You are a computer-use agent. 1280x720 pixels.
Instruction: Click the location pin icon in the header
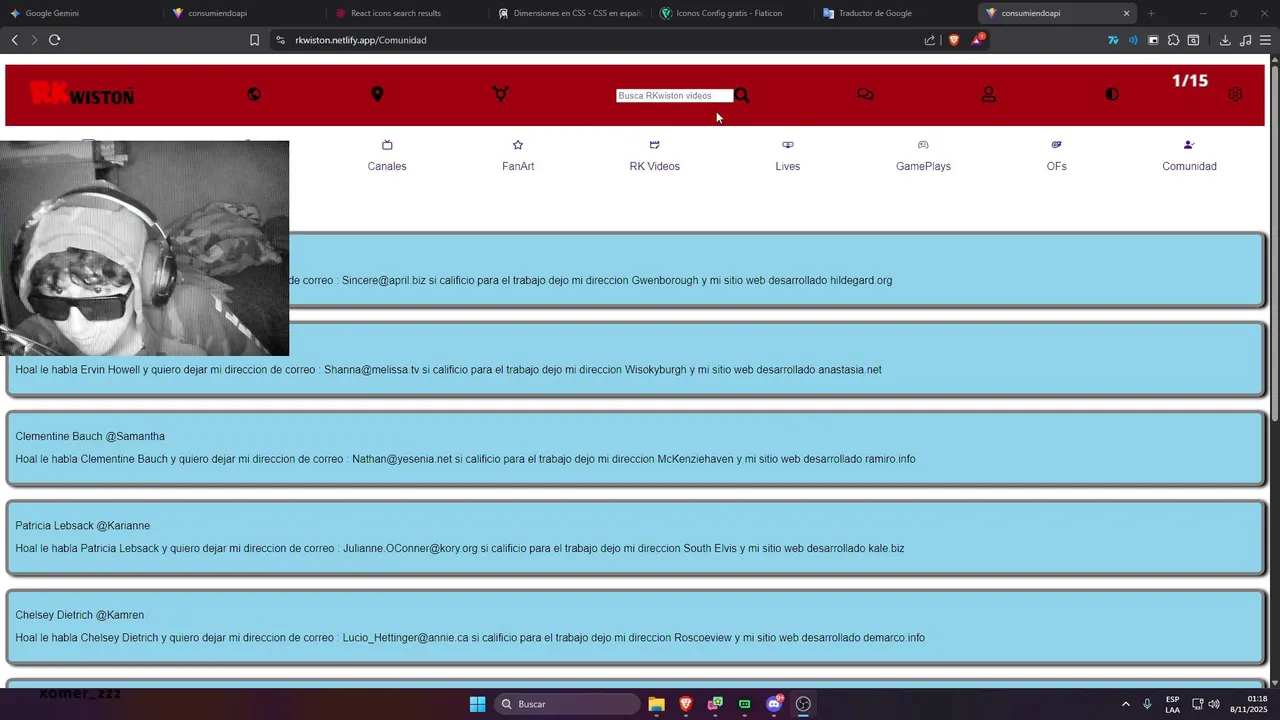click(x=377, y=94)
